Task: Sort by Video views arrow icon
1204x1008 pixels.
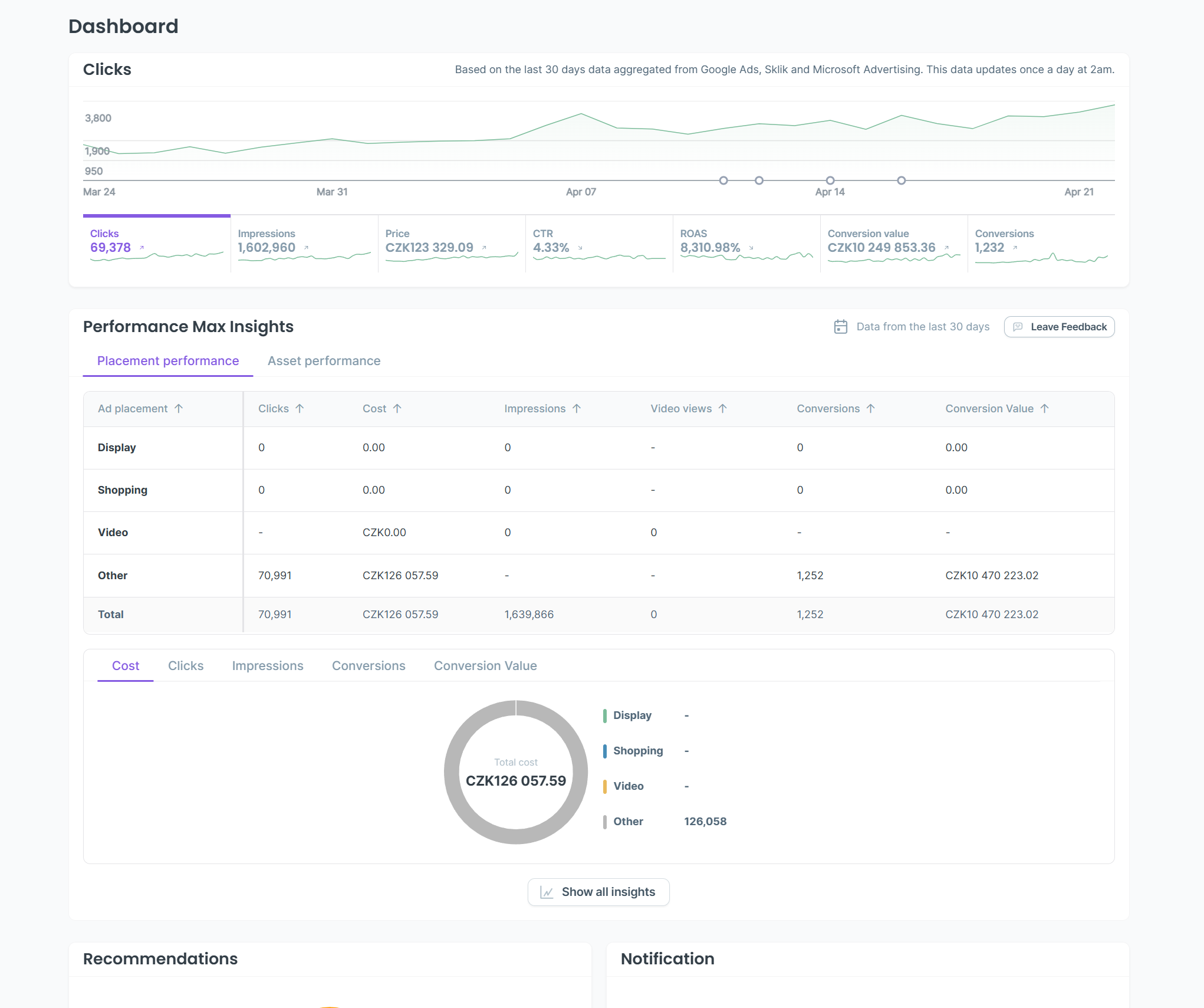Action: coord(723,409)
